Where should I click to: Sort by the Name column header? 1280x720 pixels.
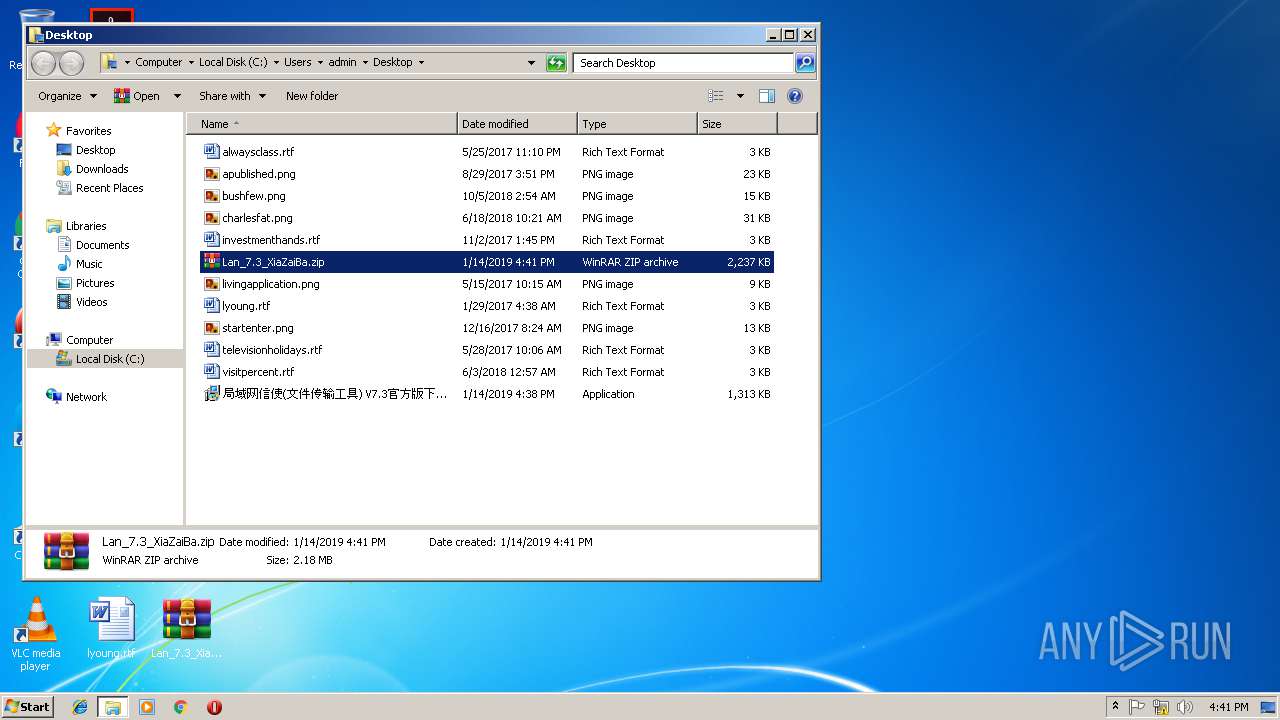(x=322, y=124)
